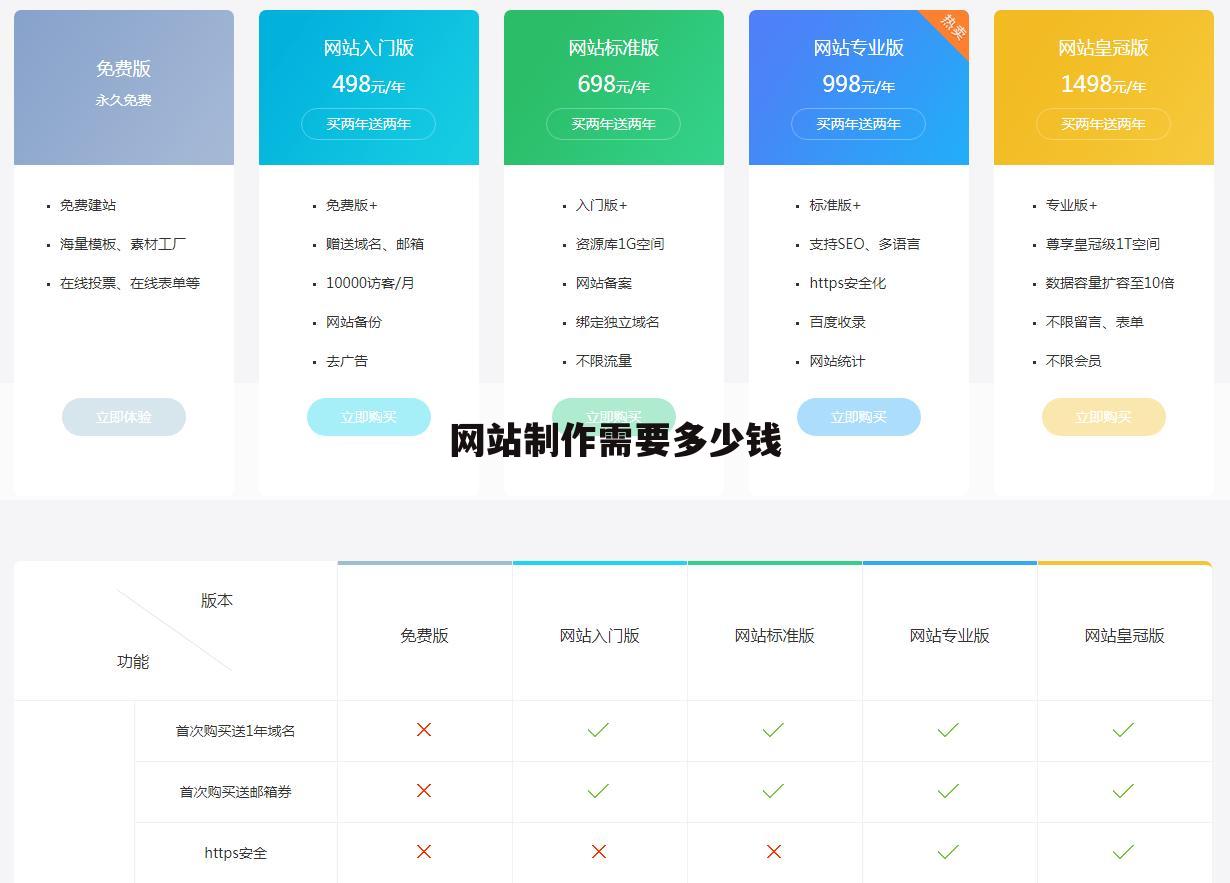Click the green checkmark under 网站标准版 for 首次购买送邮箱券
The image size is (1230, 883).
click(x=773, y=791)
